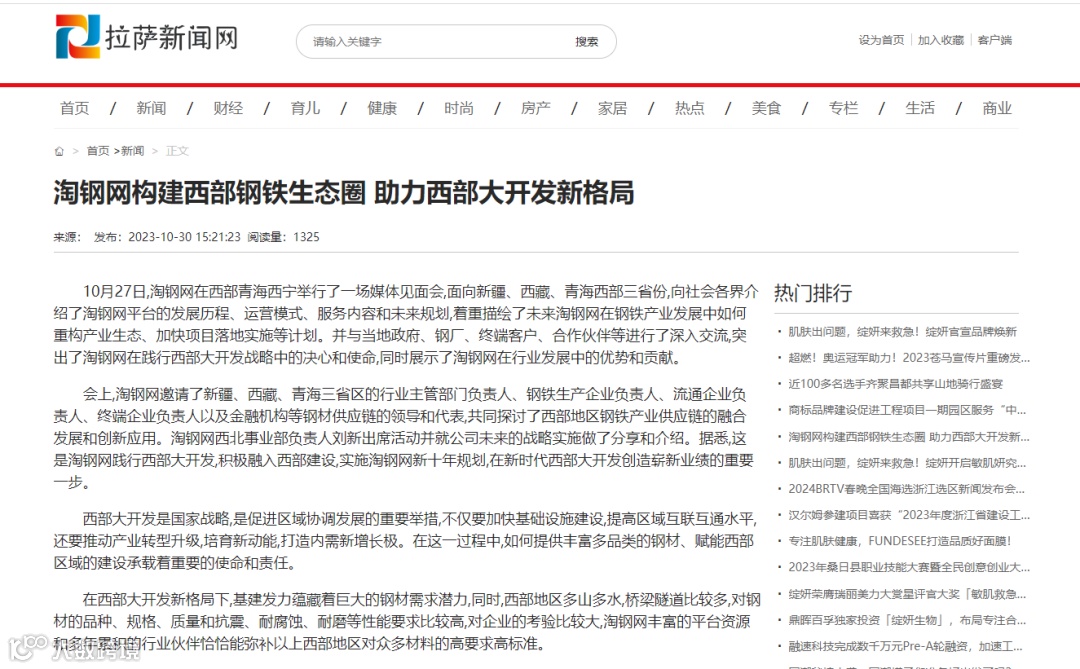The height and width of the screenshot is (669, 1080).
Task: Click article paragraph starting 西部大开发是国家战略
Action: (x=406, y=541)
